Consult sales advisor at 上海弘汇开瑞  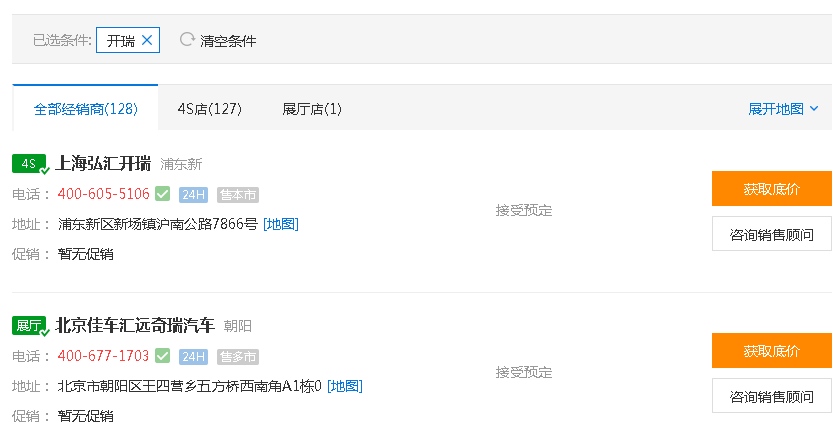(x=771, y=234)
